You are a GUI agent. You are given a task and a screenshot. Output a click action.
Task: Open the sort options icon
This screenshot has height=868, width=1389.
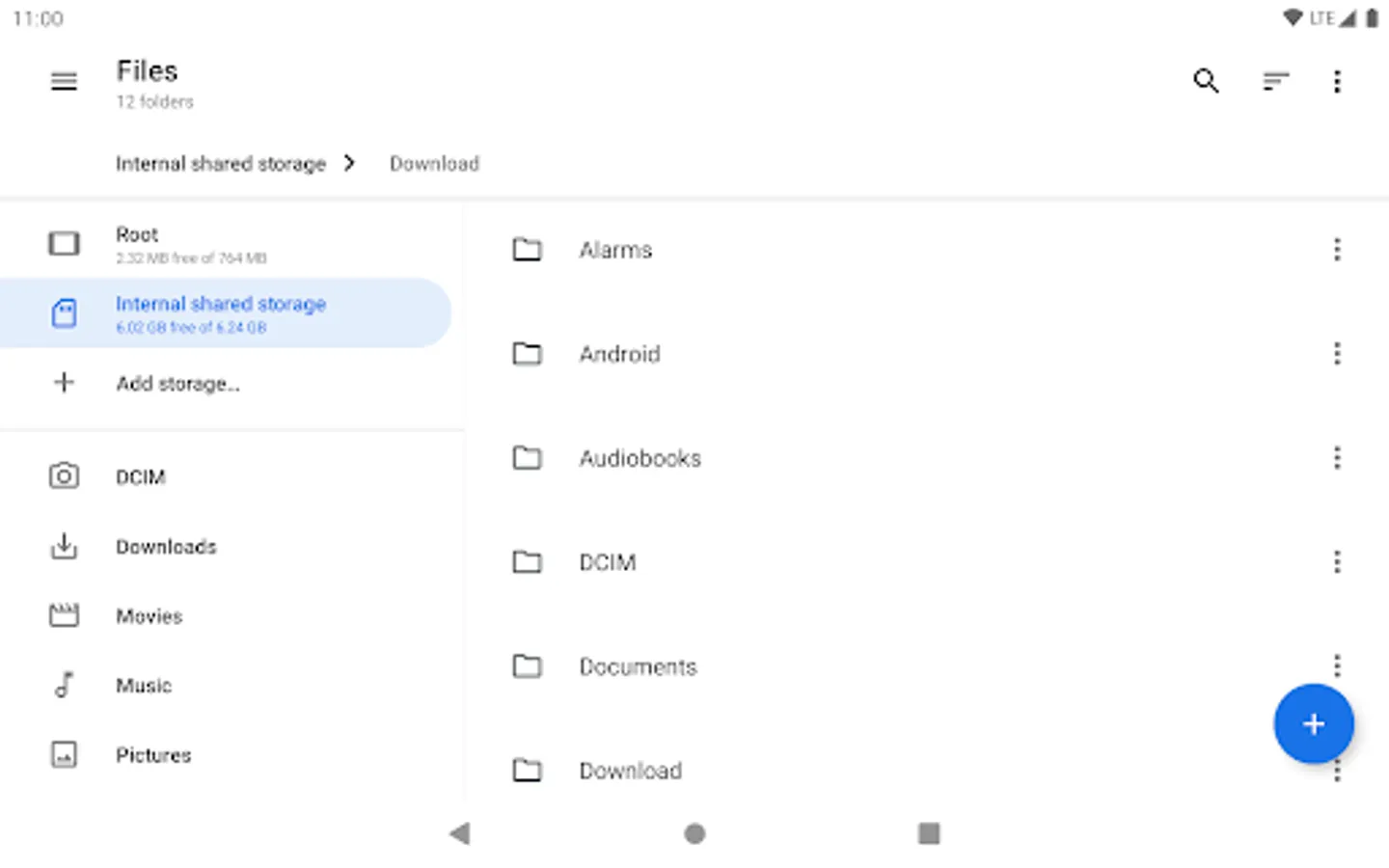coord(1275,82)
